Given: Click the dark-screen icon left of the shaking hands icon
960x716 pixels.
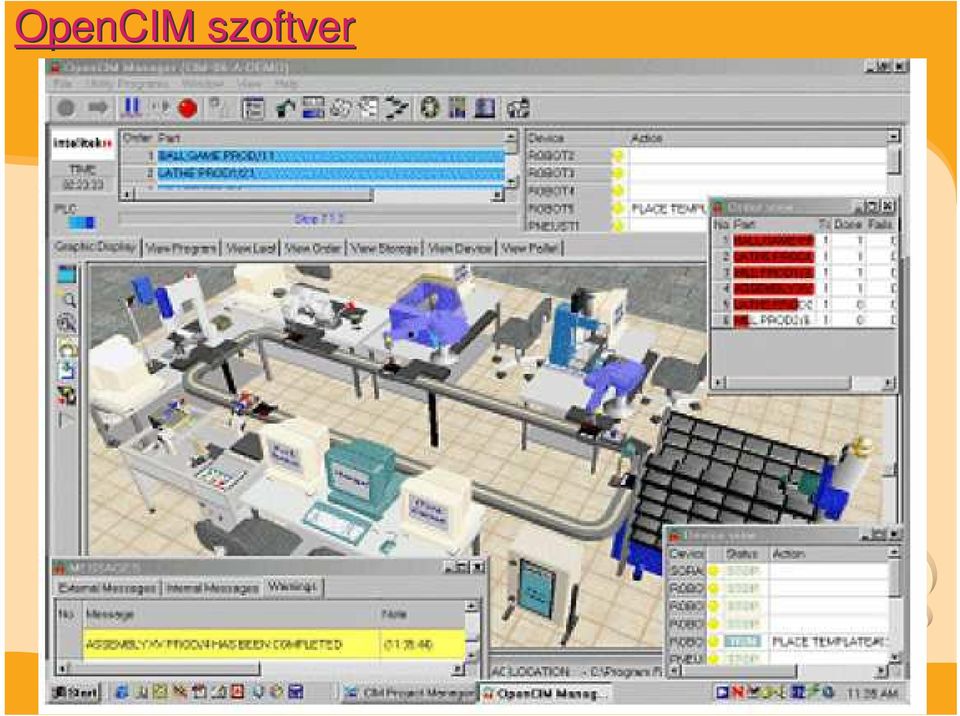Looking at the screenshot, I should coord(313,108).
